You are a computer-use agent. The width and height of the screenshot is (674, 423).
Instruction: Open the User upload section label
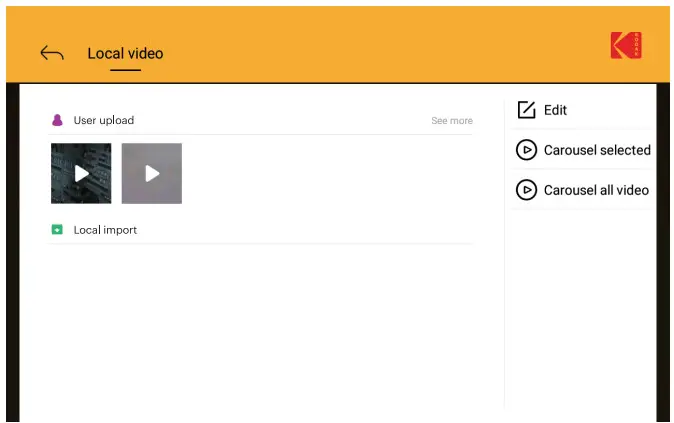click(x=104, y=120)
